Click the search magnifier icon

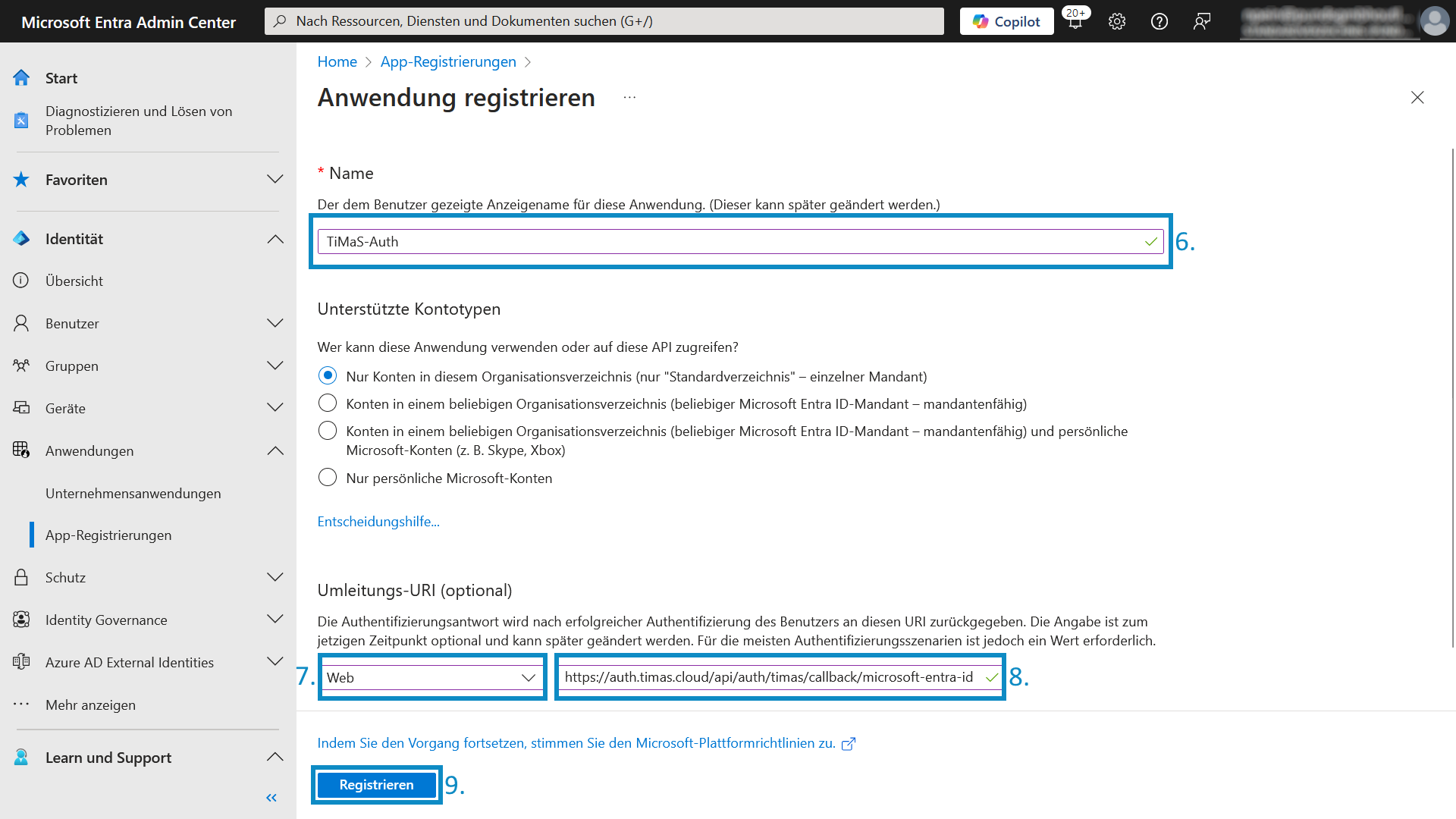click(280, 21)
